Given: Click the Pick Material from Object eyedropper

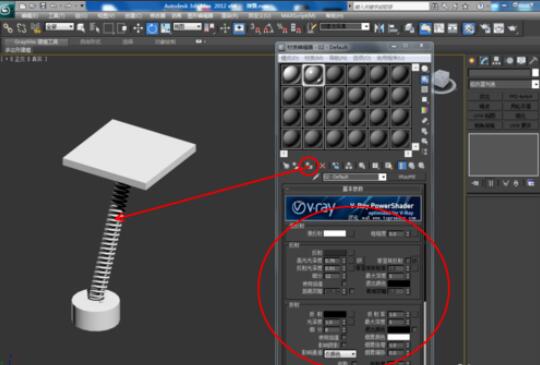Looking at the screenshot, I should (315, 177).
